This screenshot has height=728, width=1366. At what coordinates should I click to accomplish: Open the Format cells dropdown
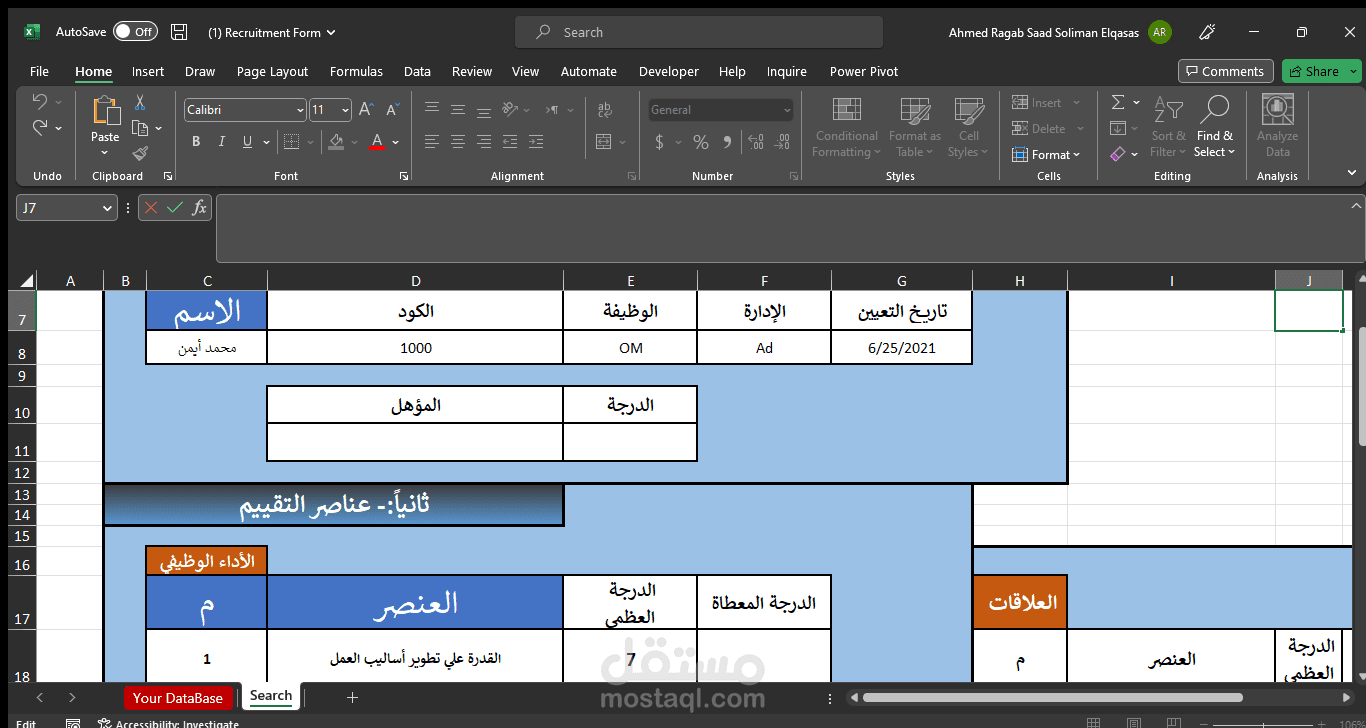1047,155
